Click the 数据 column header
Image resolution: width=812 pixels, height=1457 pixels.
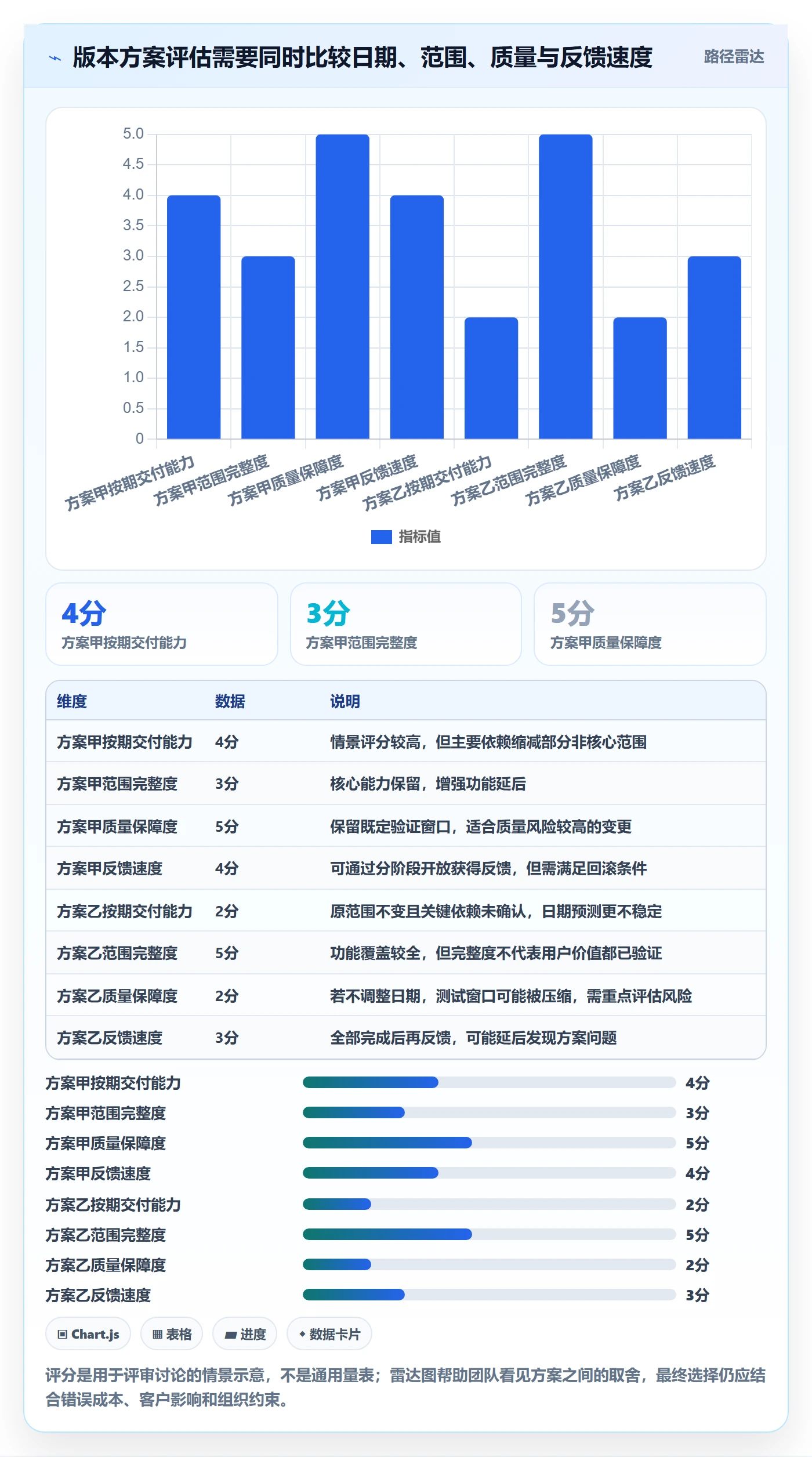pyautogui.click(x=230, y=701)
